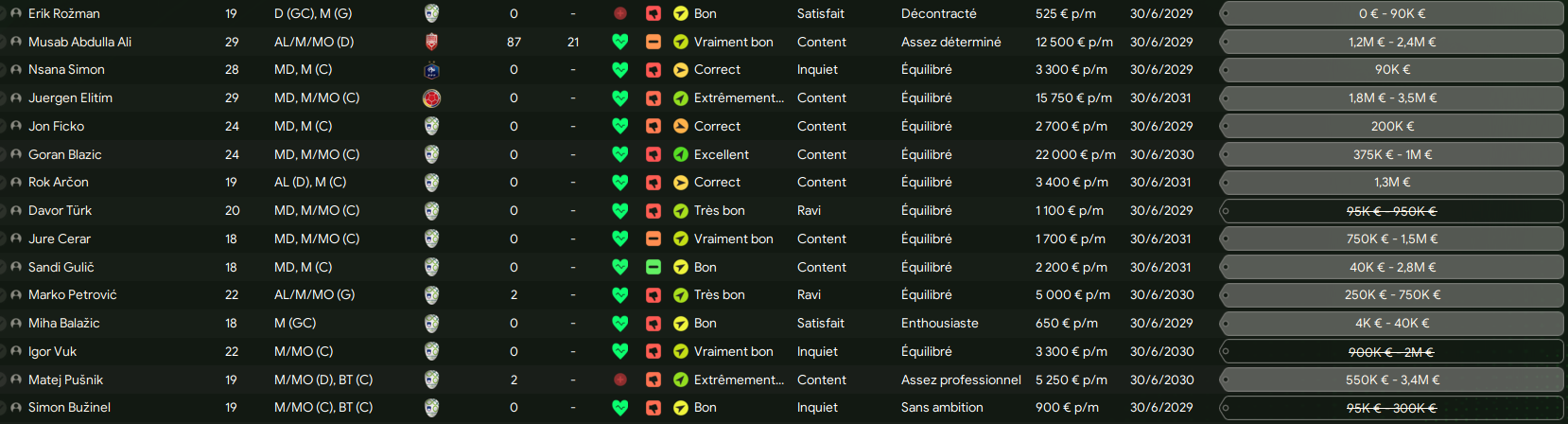
Task: Open Davor Türk's player profile link
Action: point(60,210)
